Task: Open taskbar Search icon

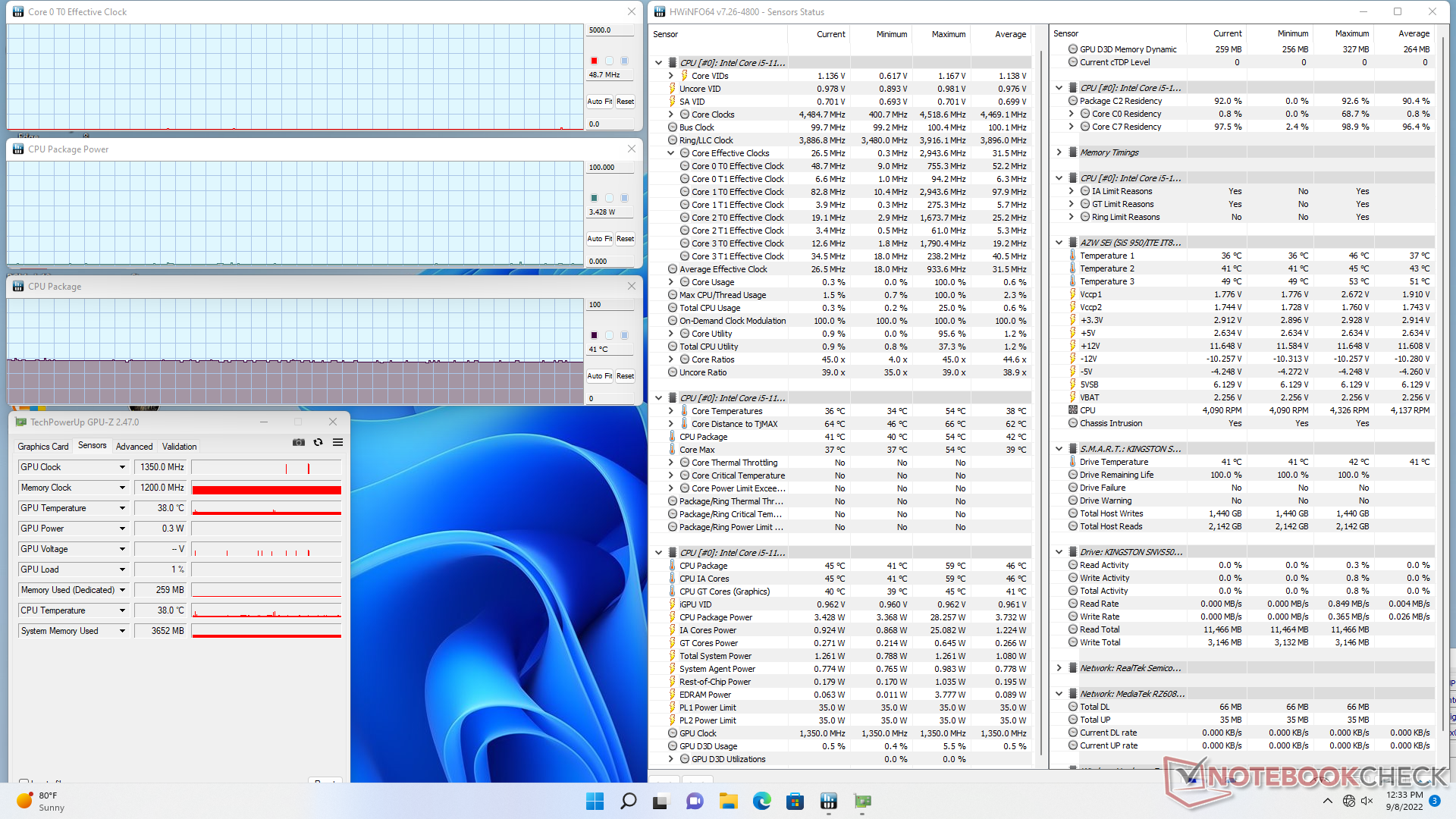Action: [x=628, y=801]
